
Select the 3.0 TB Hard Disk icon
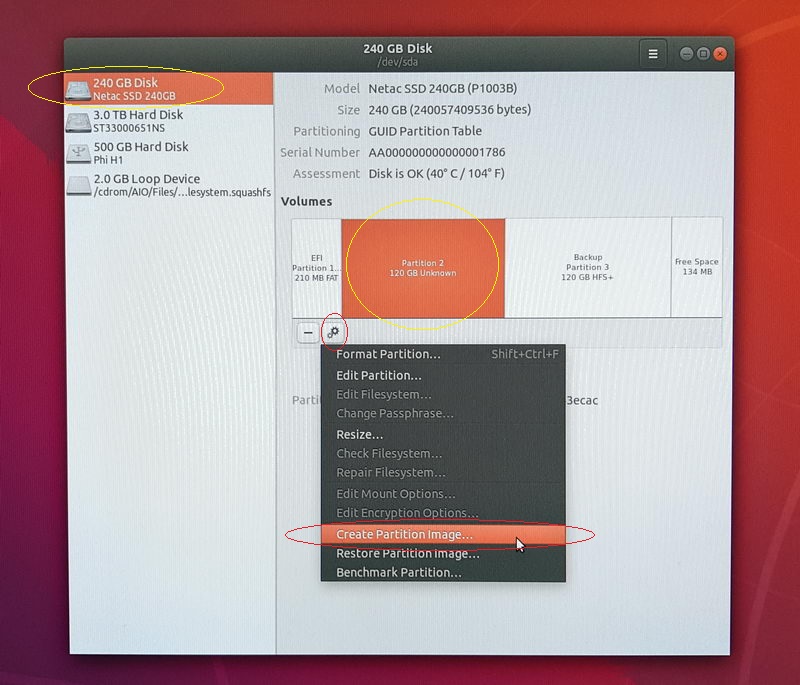[x=78, y=122]
